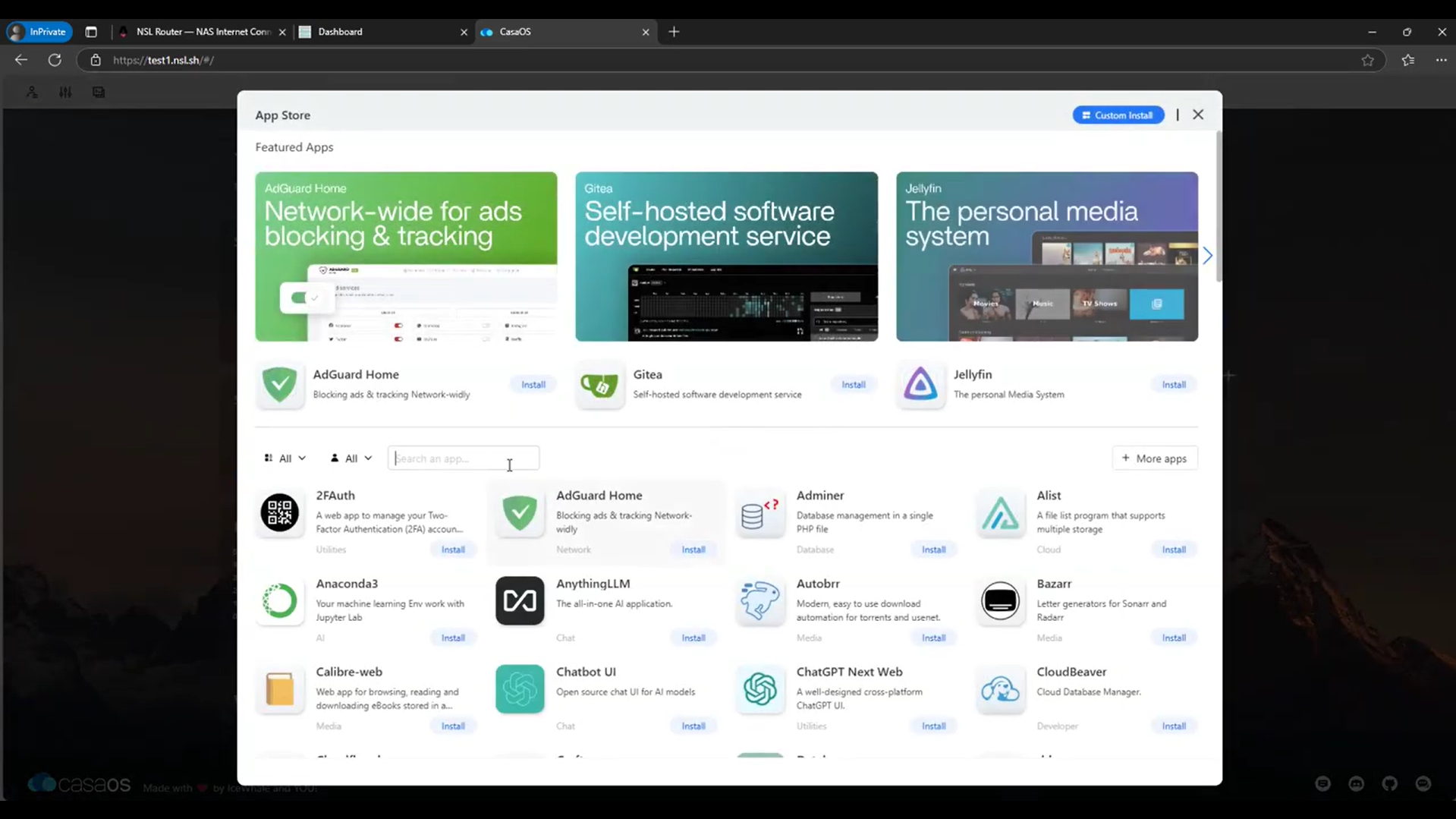
Task: Expand the author All dropdown
Action: point(351,458)
